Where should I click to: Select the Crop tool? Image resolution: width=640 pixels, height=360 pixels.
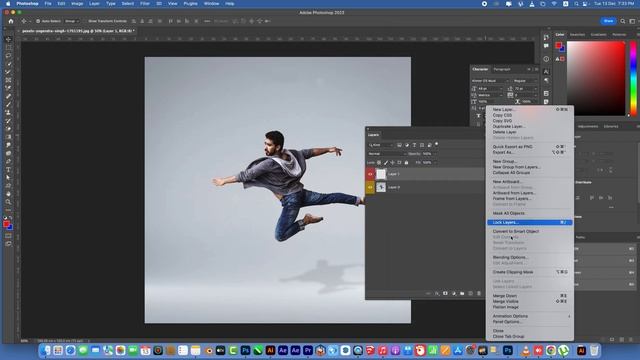coord(9,72)
